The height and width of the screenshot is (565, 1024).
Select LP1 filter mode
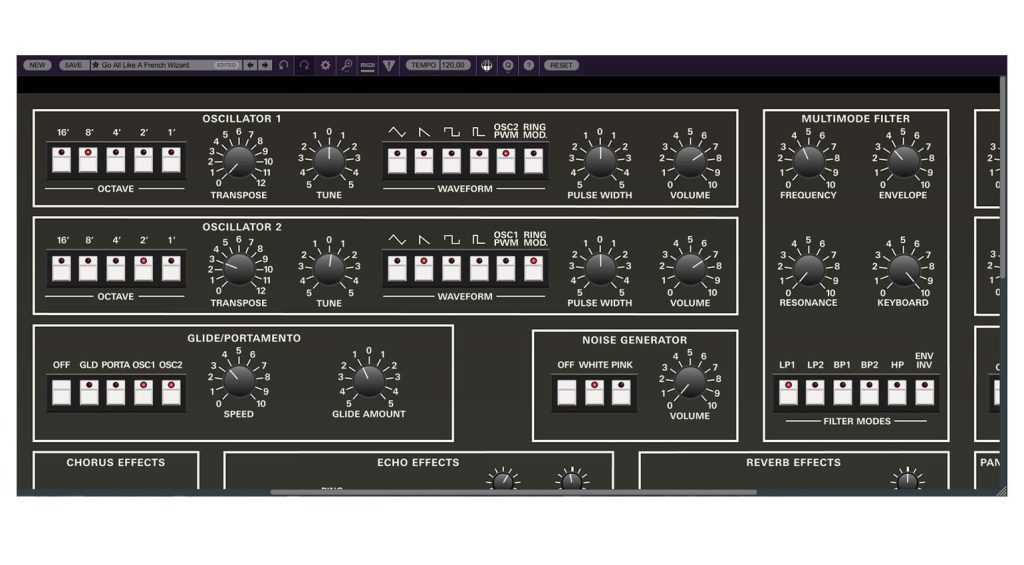coord(788,393)
